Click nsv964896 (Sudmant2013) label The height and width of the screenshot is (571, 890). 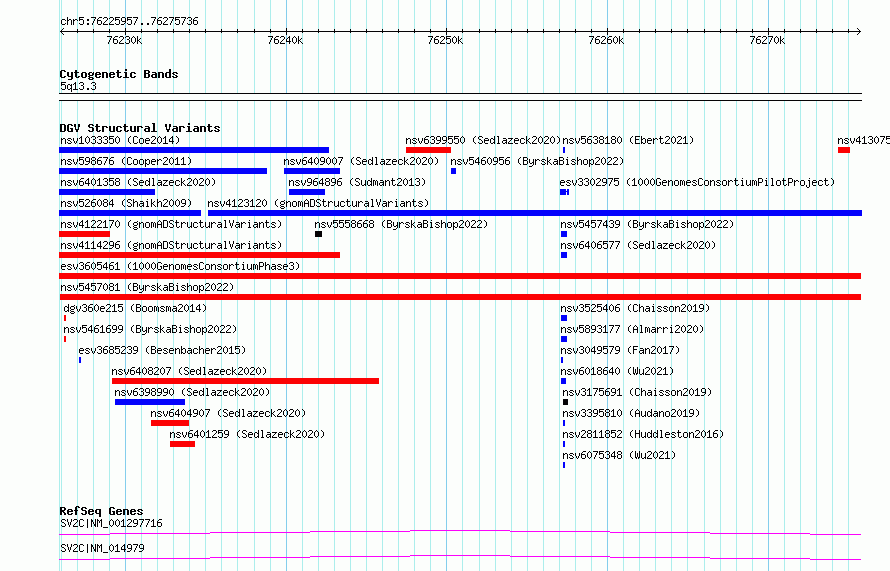pos(357,182)
